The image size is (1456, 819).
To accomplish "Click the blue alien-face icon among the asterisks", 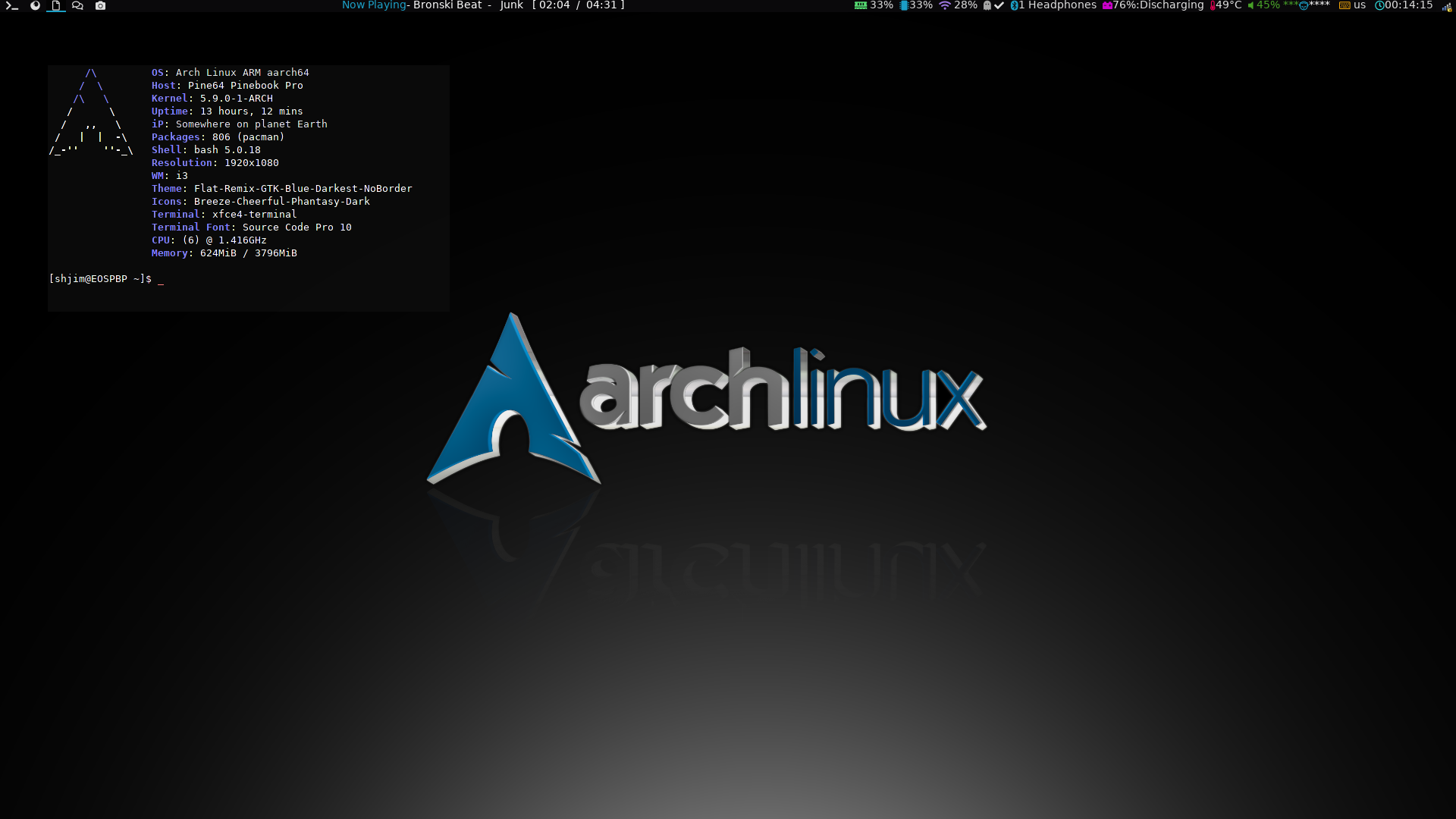I will pos(1304,5).
